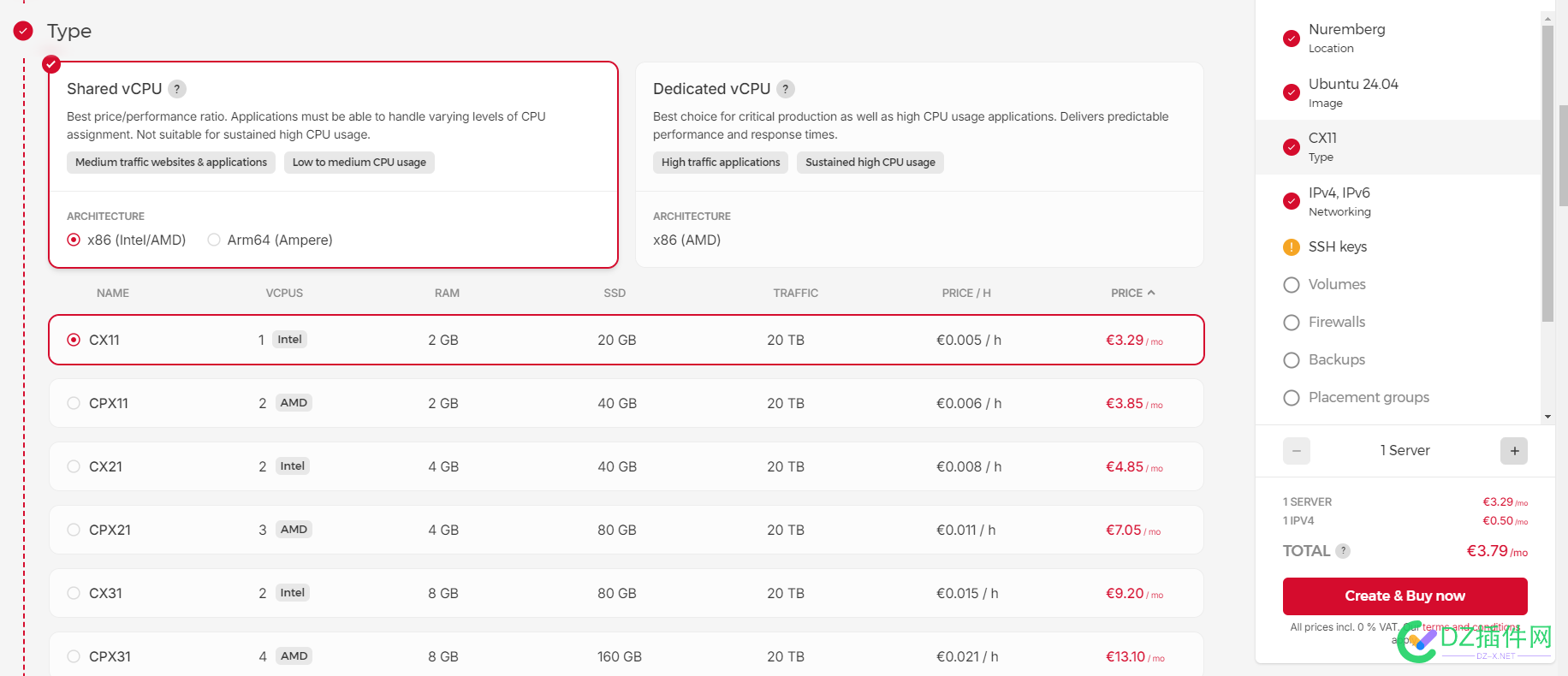The image size is (1568, 676).
Task: Click the Low to medium CPU usage tag
Action: click(359, 163)
